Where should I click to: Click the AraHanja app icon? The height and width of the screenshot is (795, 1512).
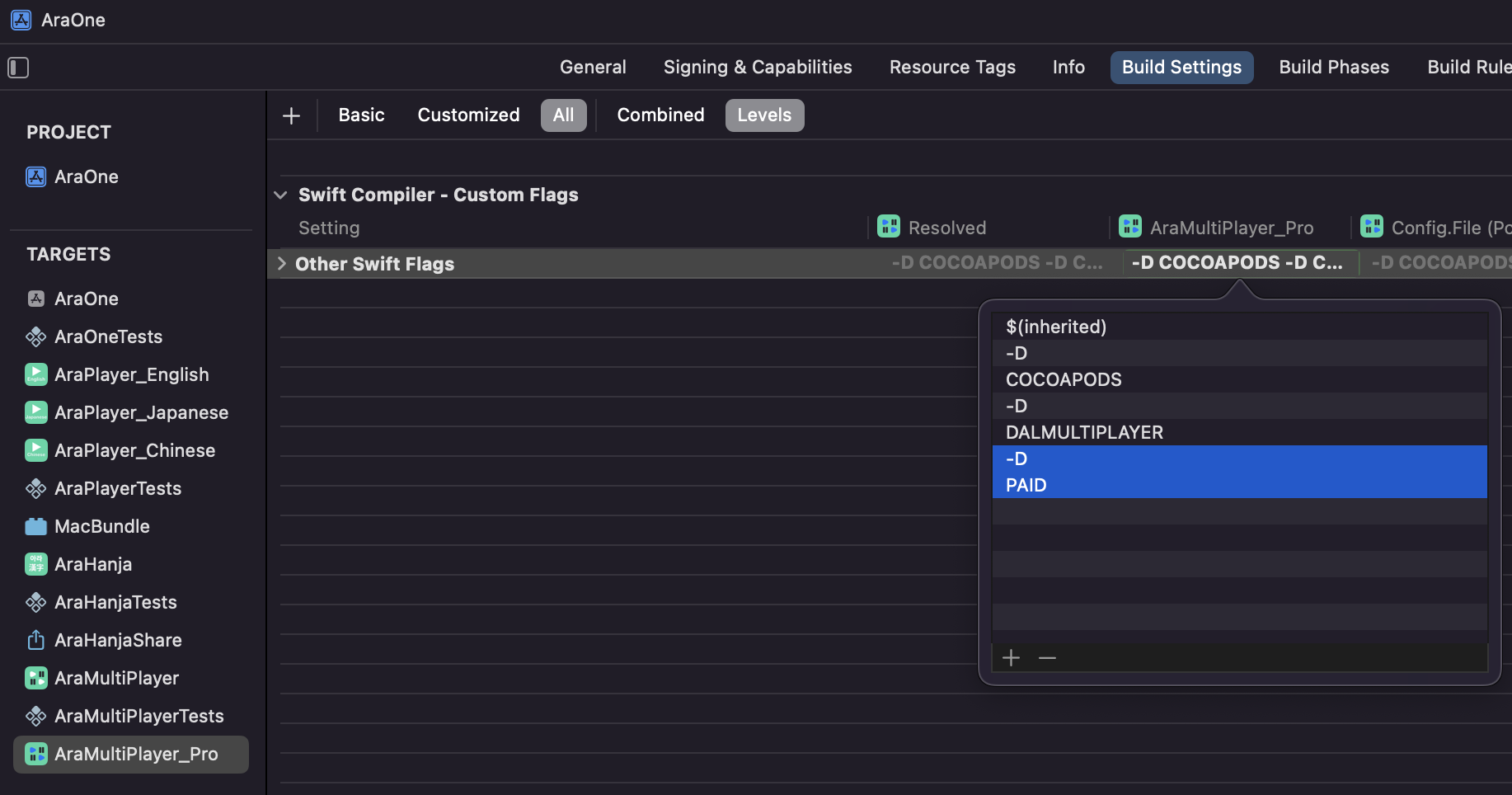tap(36, 564)
